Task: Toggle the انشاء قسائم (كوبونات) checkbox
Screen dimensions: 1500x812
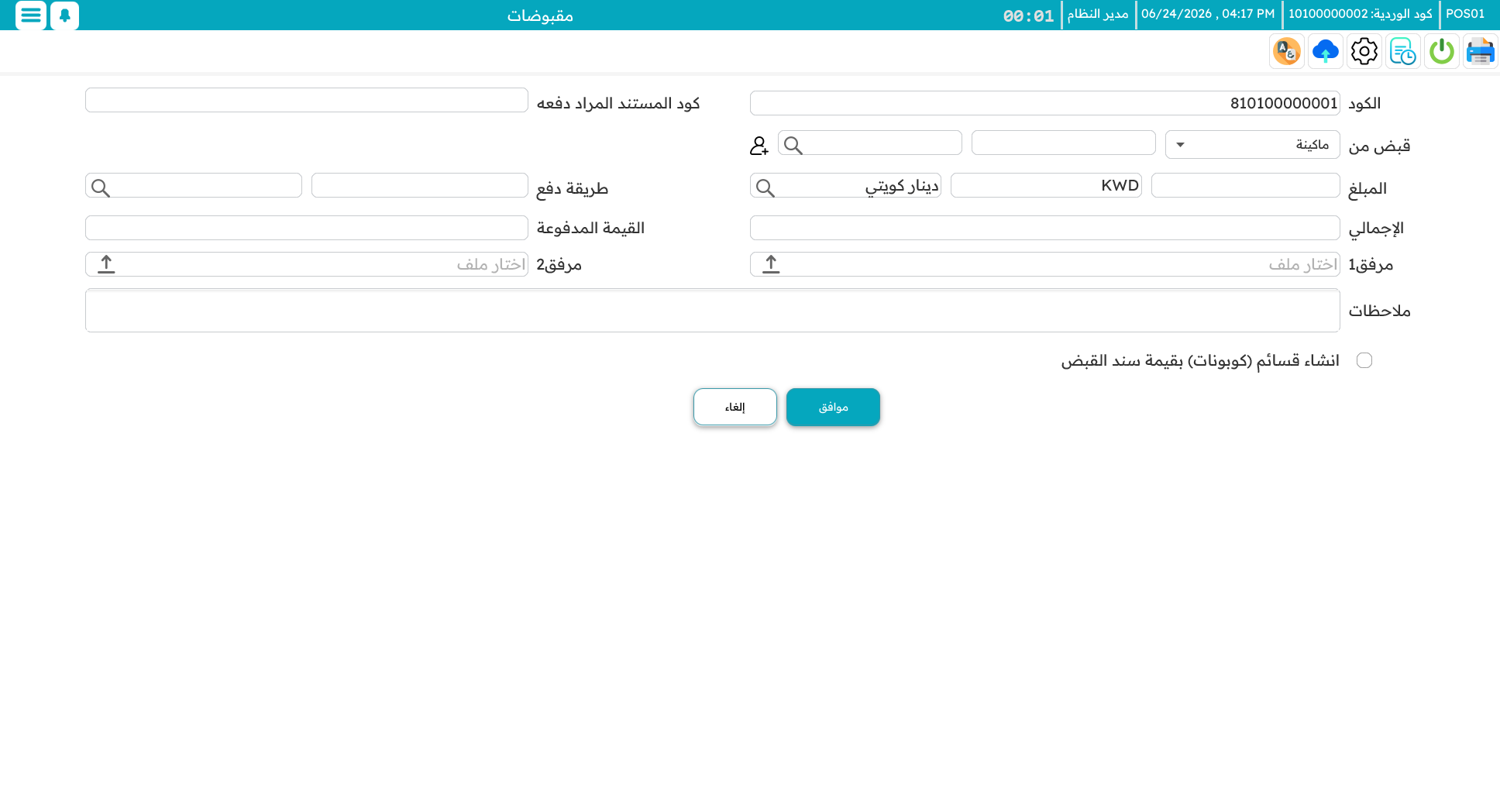Action: tap(1364, 360)
